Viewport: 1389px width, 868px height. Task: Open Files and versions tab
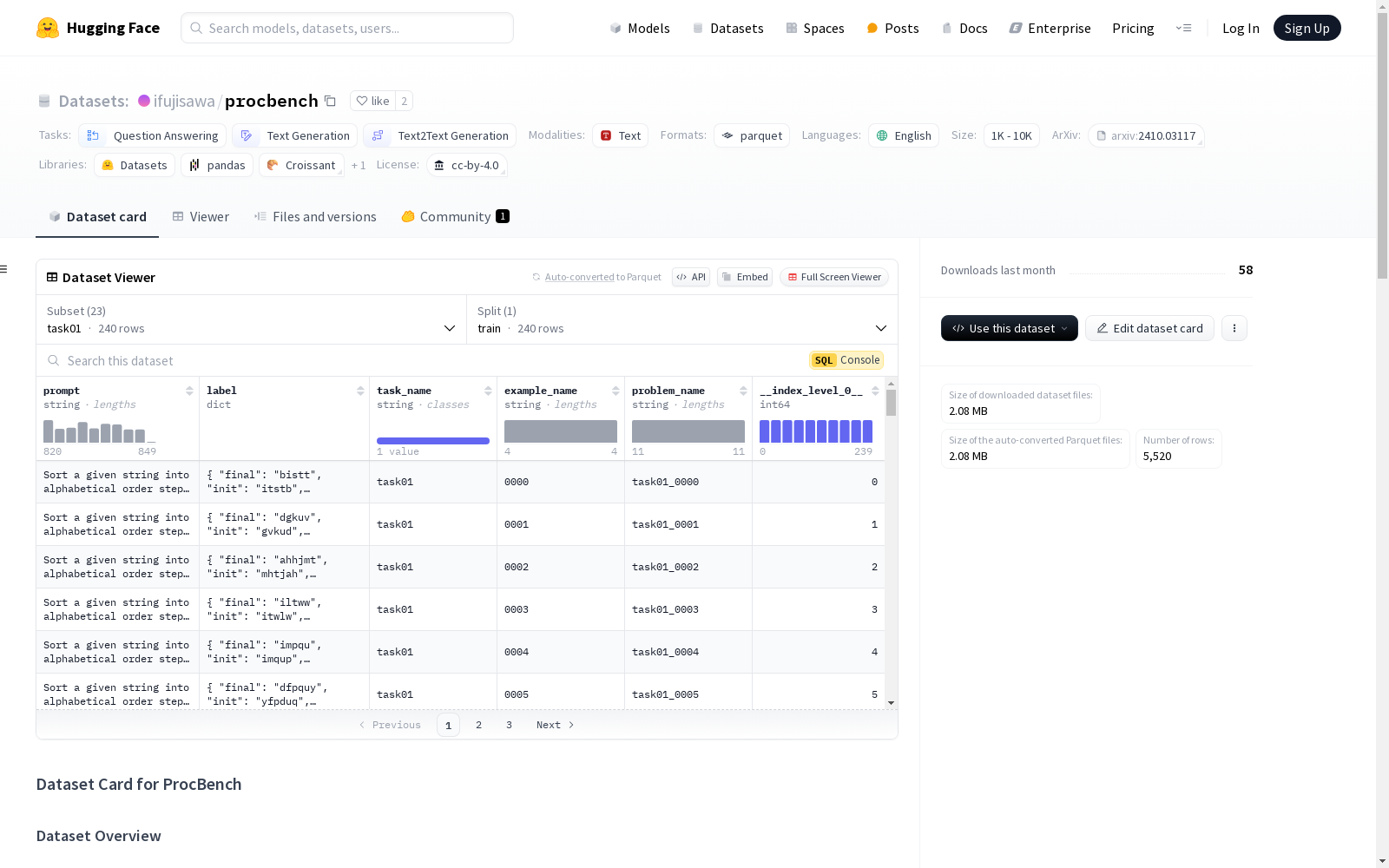[315, 217]
